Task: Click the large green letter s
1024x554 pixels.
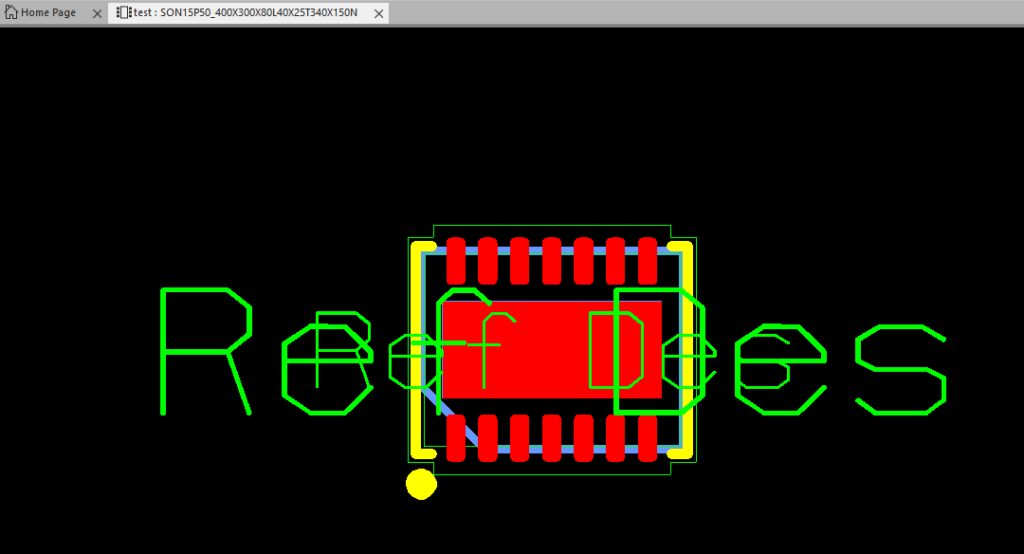Action: pyautogui.click(x=900, y=369)
